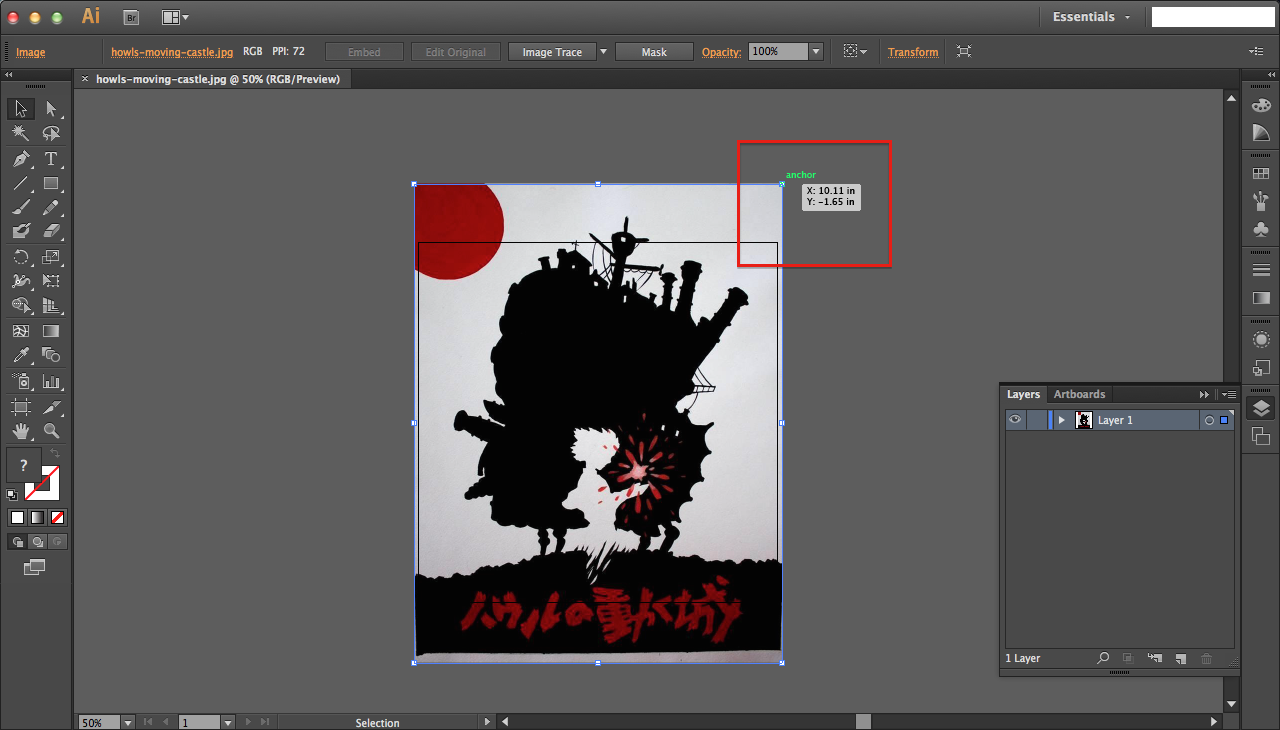Viewport: 1280px width, 730px height.
Task: Set color mode to Gradient
Action: (x=37, y=517)
